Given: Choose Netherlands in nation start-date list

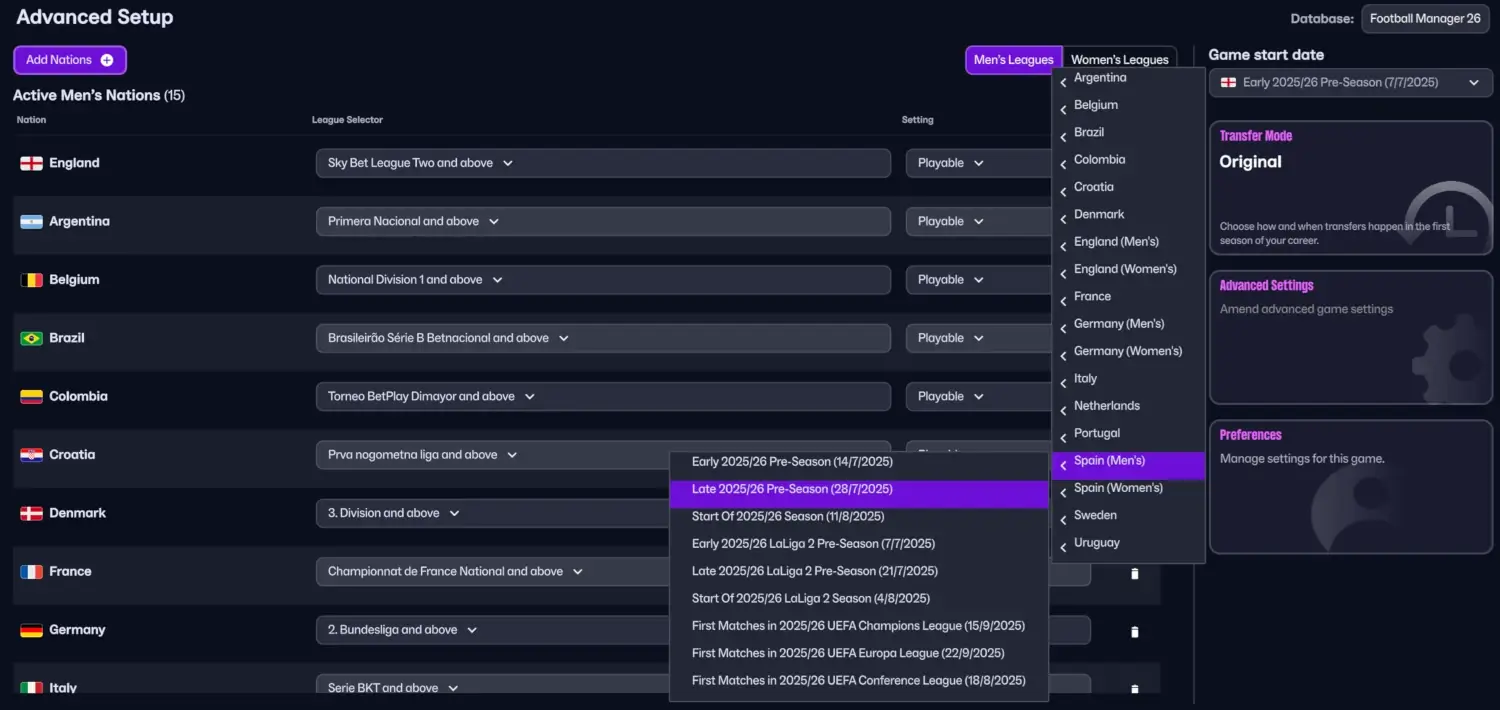Looking at the screenshot, I should point(1128,406).
